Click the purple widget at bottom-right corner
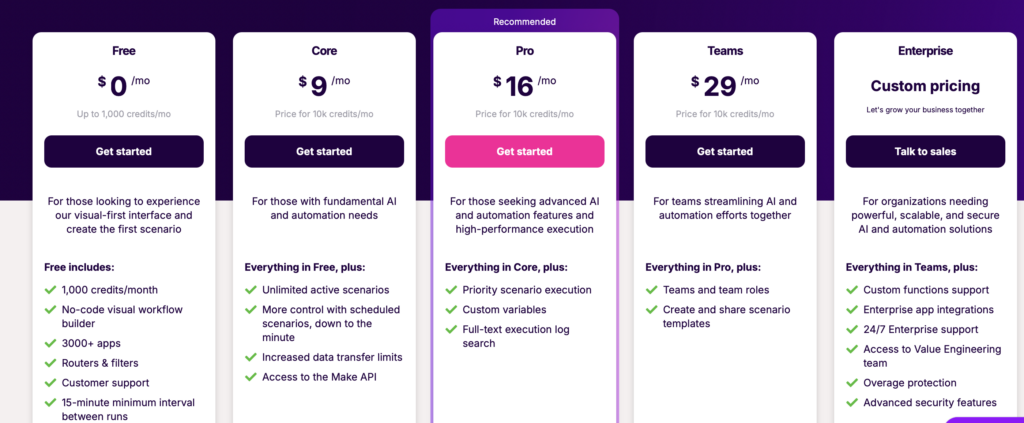This screenshot has height=423, width=1024. pyautogui.click(x=984, y=420)
